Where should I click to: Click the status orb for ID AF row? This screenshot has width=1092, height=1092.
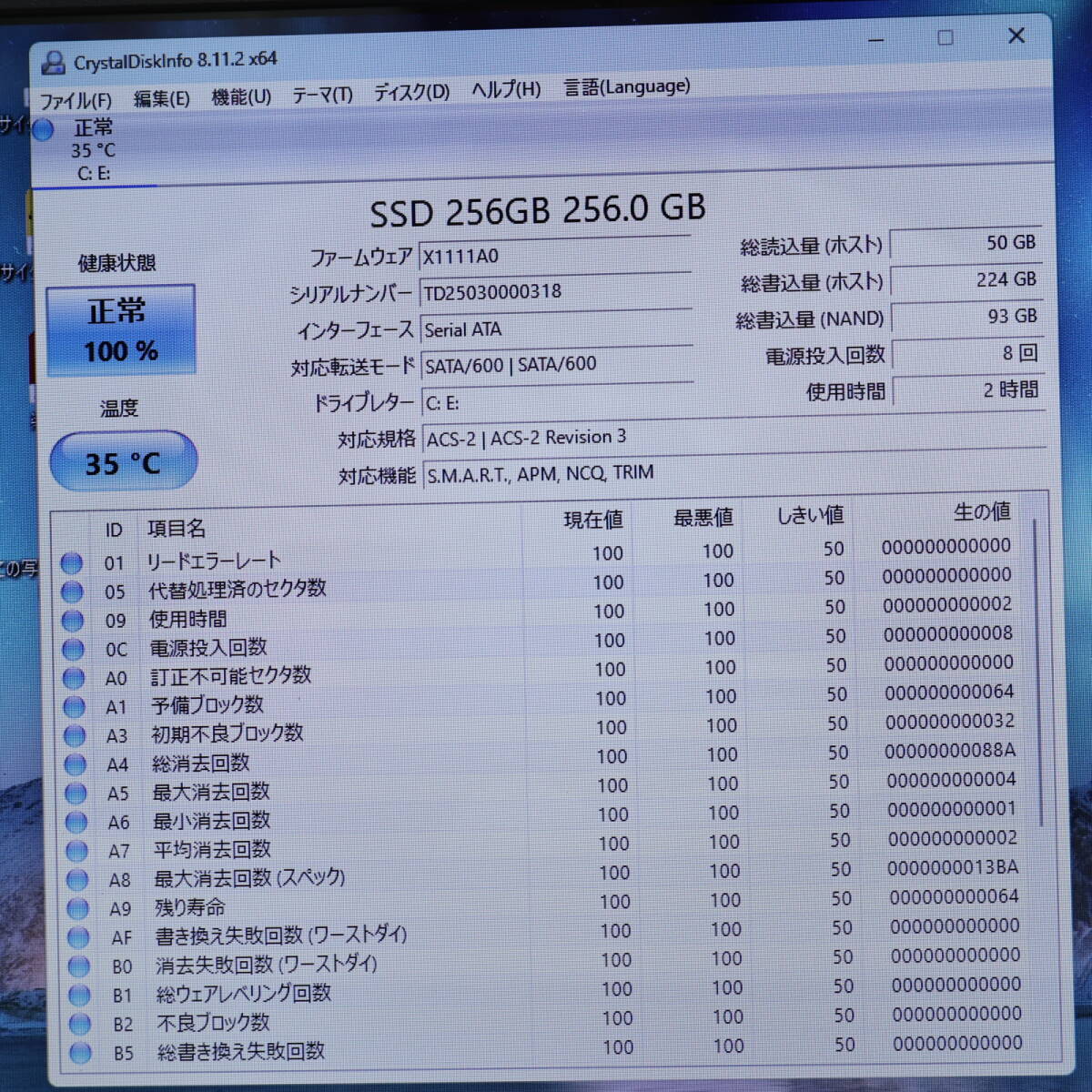79,937
